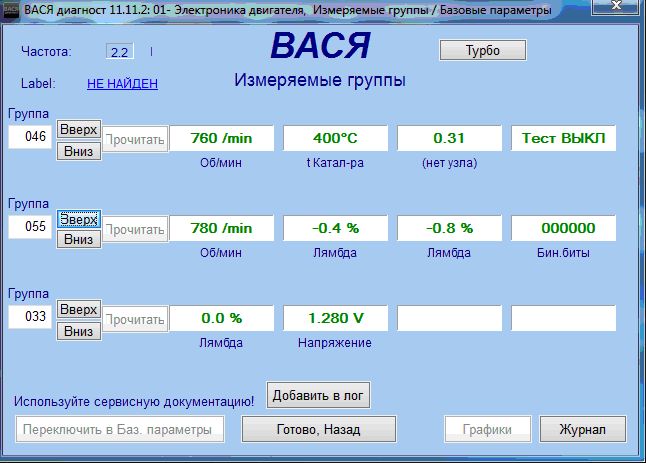The image size is (646, 463).
Task: Focus the group number field 055
Action: pyautogui.click(x=30, y=227)
